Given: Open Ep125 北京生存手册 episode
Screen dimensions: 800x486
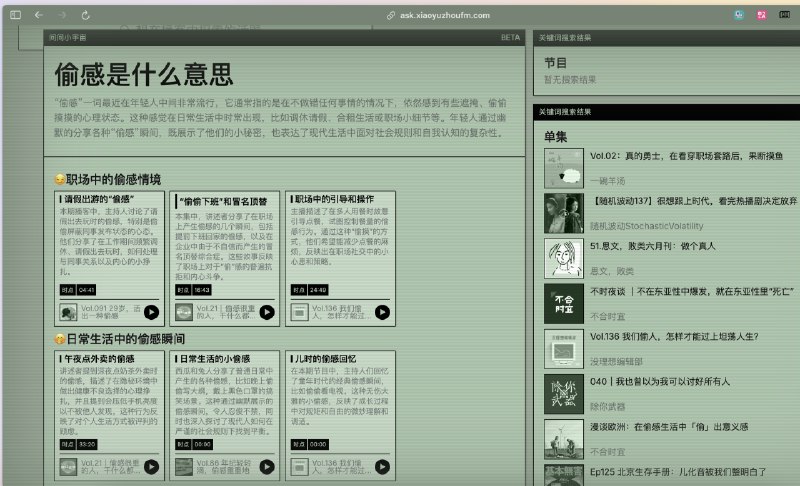Looking at the screenshot, I should [x=678, y=472].
